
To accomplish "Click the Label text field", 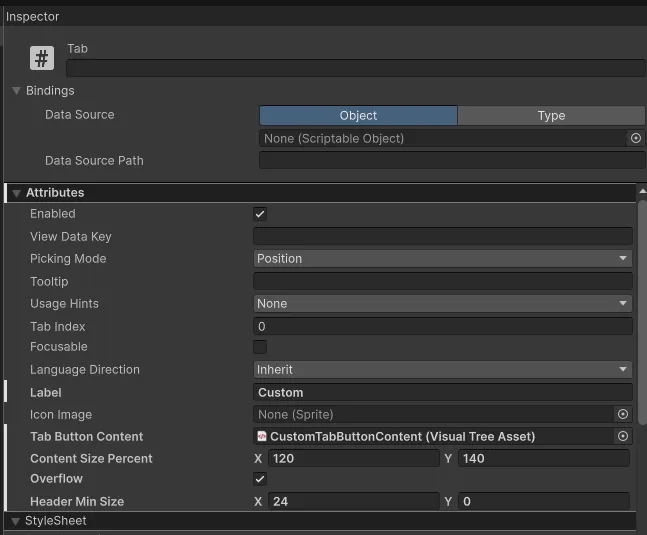I will pyautogui.click(x=442, y=393).
